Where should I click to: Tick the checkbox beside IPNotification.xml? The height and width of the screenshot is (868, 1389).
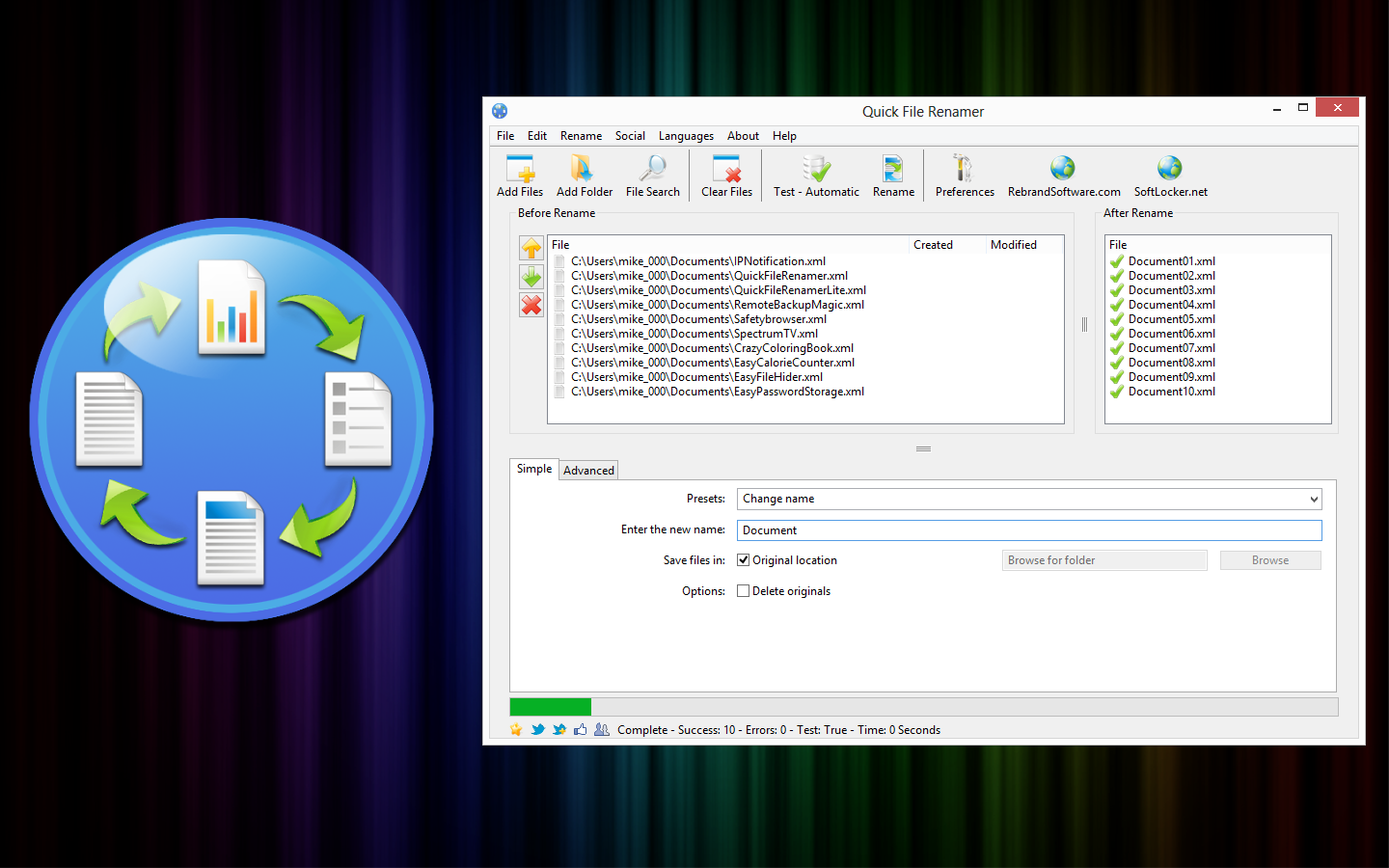click(x=559, y=261)
